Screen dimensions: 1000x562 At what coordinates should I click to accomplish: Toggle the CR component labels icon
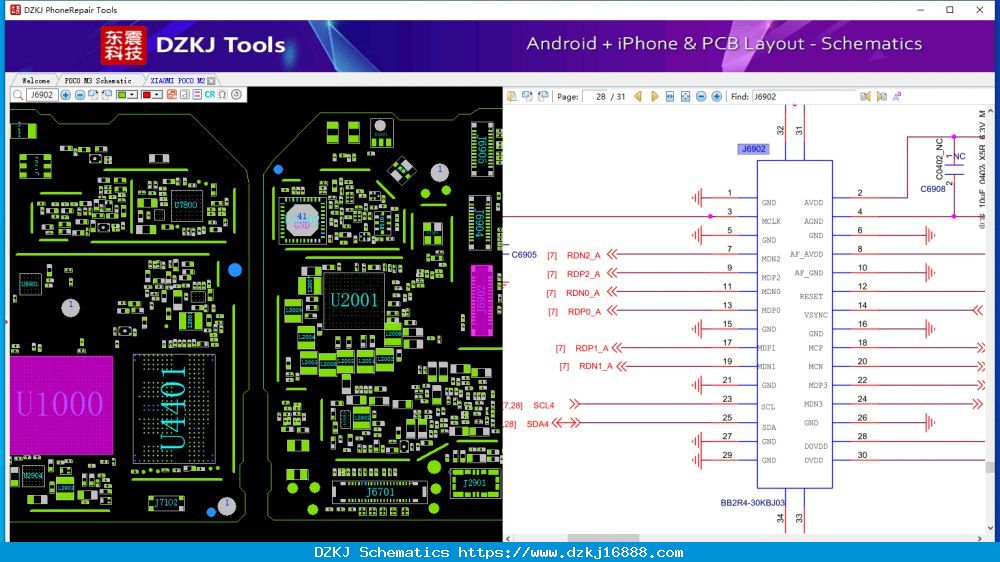pyautogui.click(x=210, y=94)
